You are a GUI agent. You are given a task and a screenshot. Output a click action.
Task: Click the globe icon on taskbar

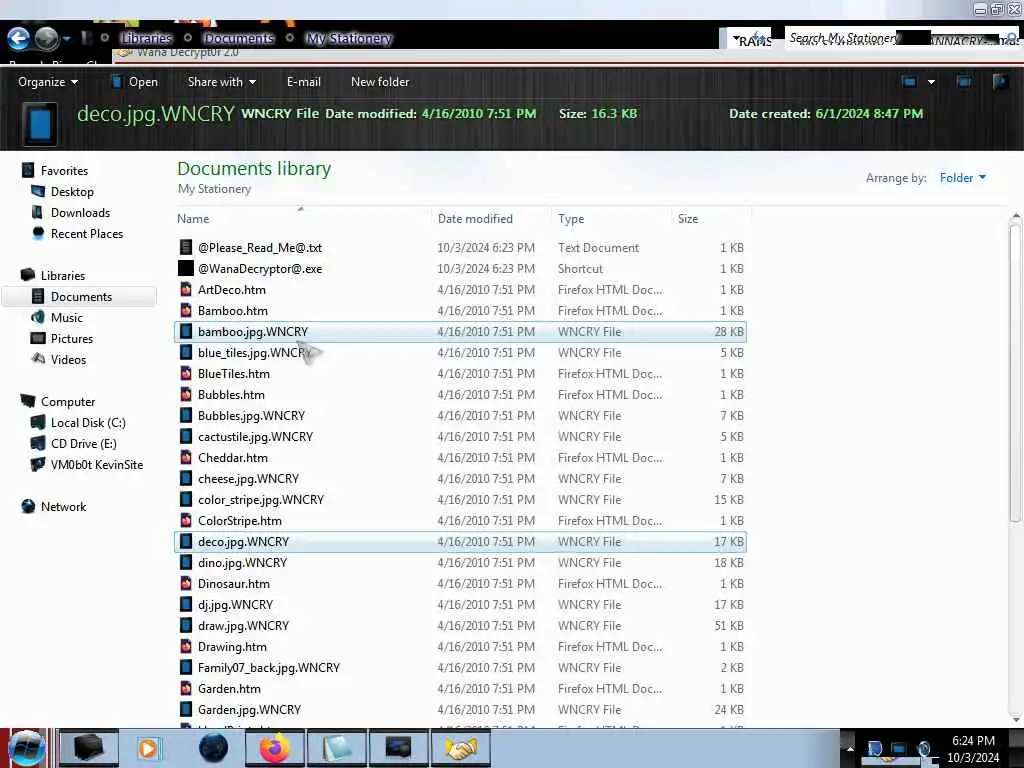pyautogui.click(x=213, y=748)
